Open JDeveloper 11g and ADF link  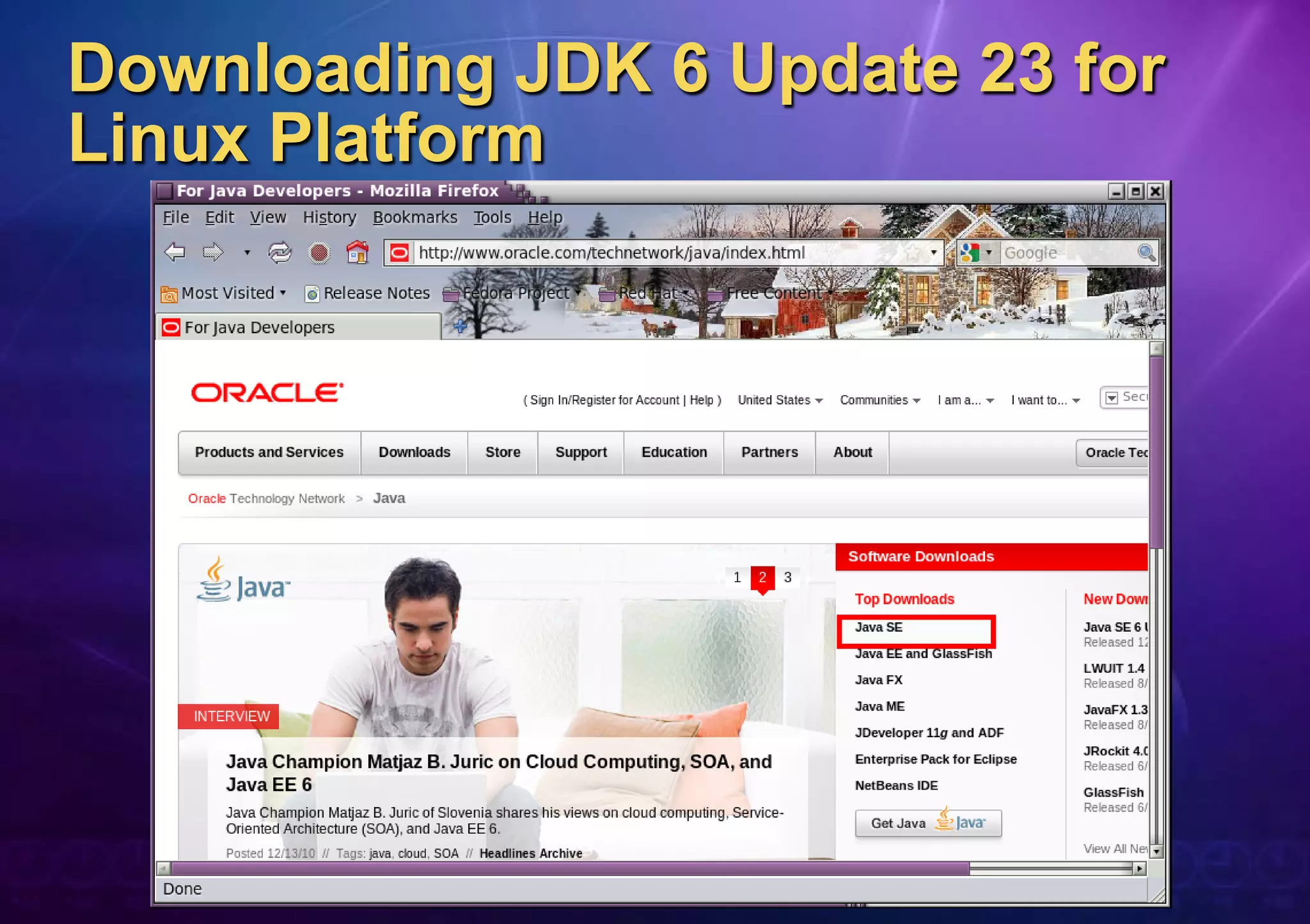pos(929,733)
